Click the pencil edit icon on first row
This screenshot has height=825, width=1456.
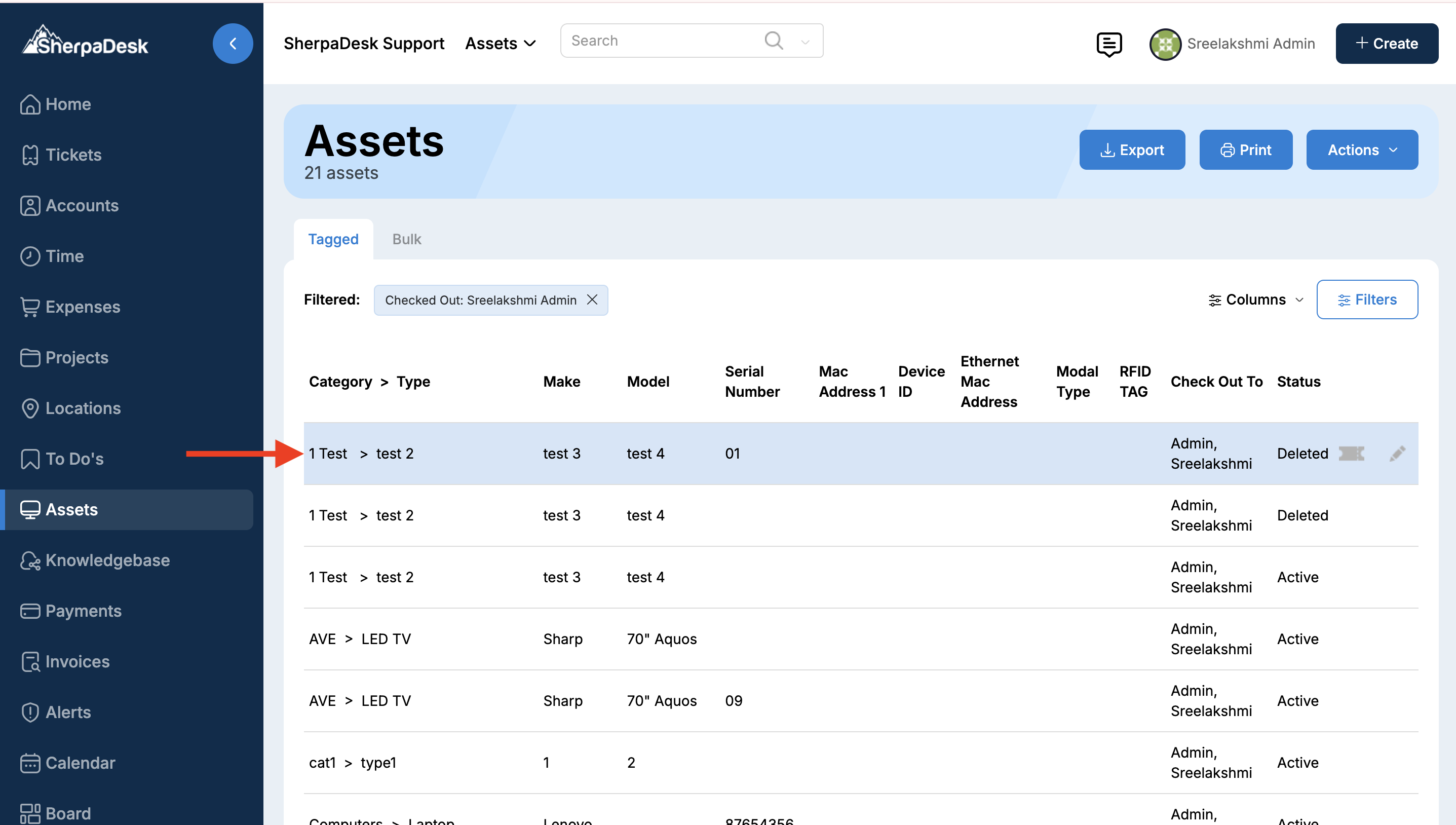point(1397,454)
